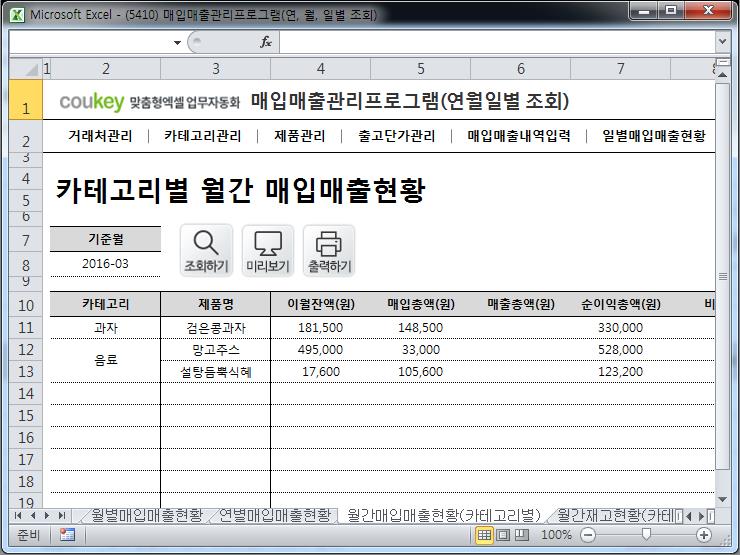
Task: Click the formula bar input area
Action: coord(497,42)
